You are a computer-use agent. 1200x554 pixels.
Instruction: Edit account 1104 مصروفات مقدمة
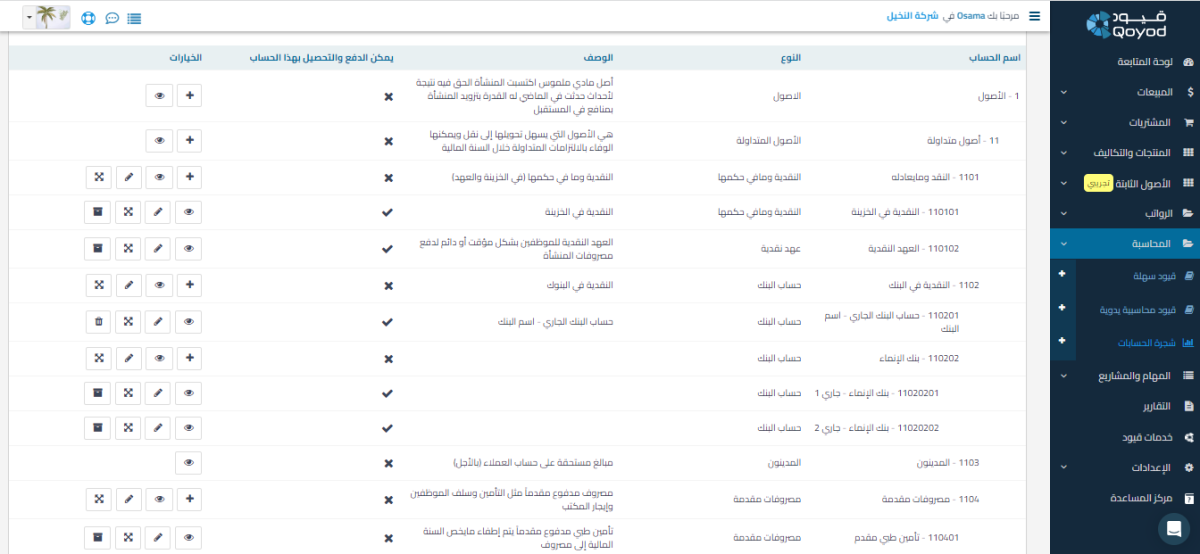tap(128, 498)
